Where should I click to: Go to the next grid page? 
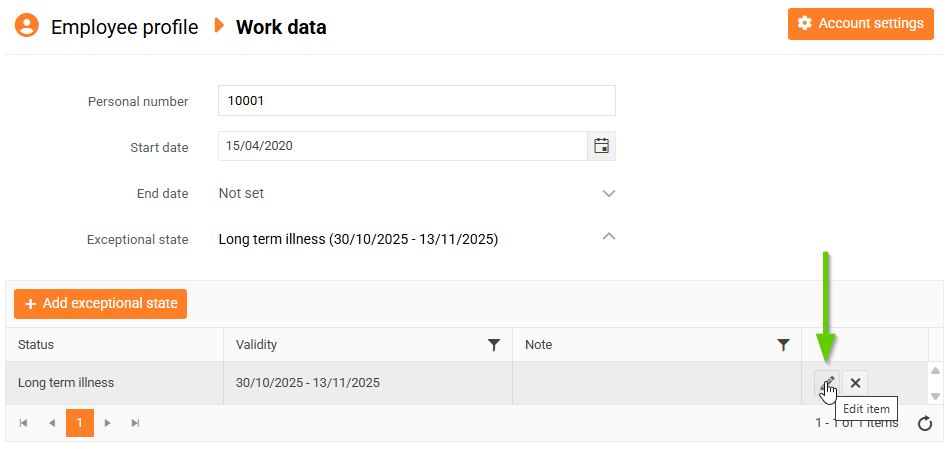tap(108, 423)
